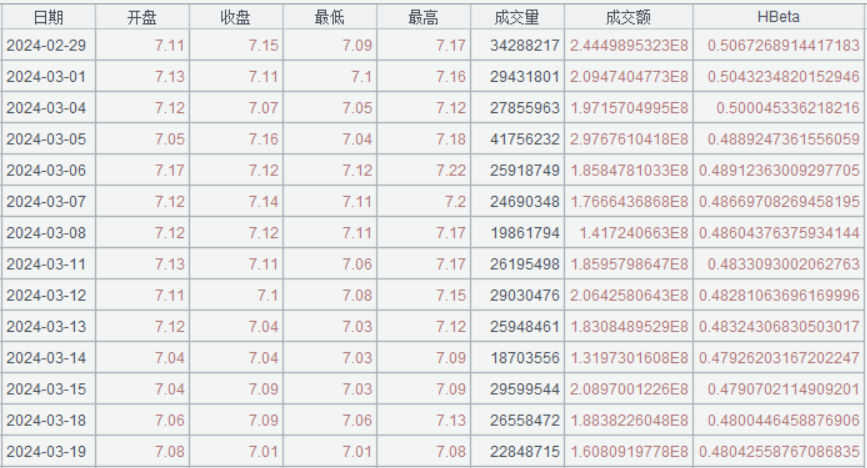Click opening price 7.17 on 2024-03-06
The image size is (867, 468).
click(169, 170)
